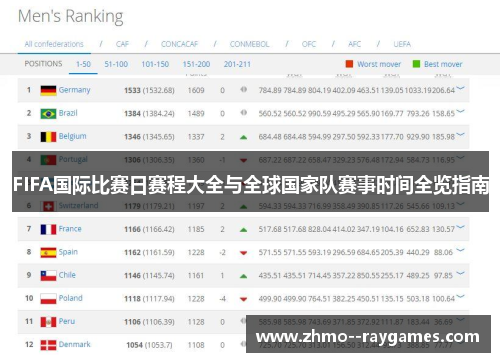
Task: Open the Denmark team link
Action: tap(74, 344)
